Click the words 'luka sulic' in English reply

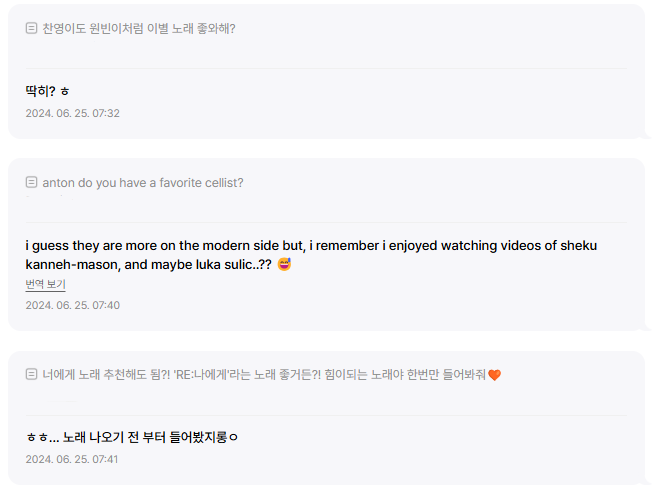[224, 265]
